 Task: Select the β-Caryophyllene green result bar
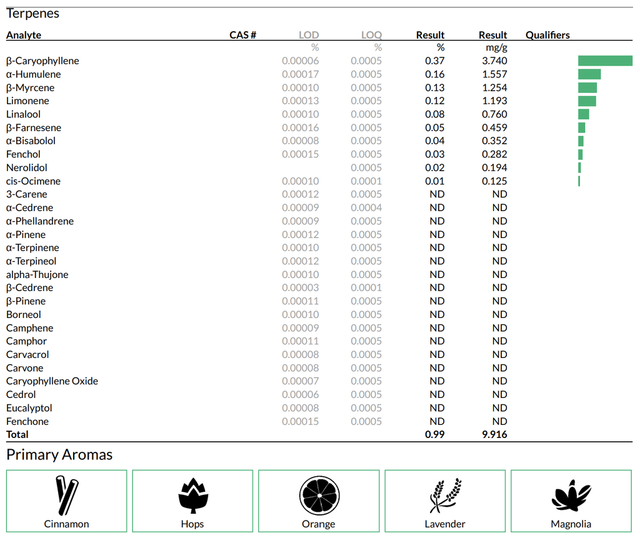(605, 61)
